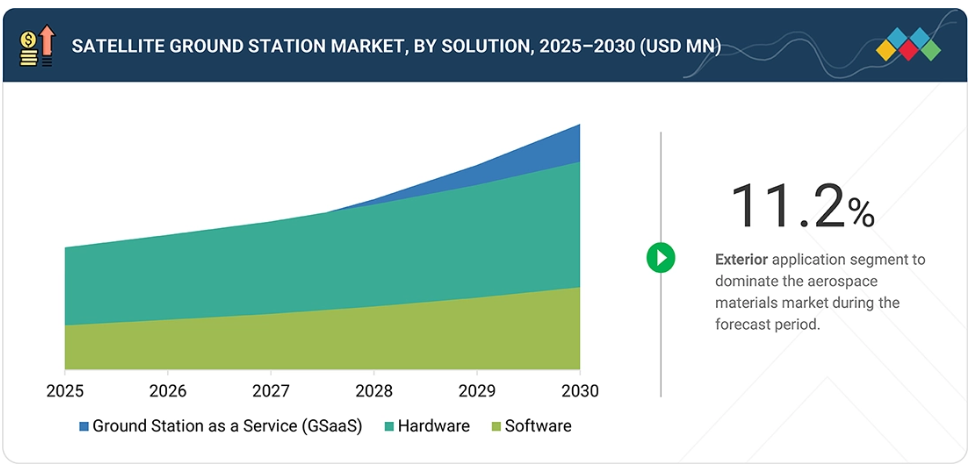The image size is (973, 472).
Task: Toggle the Hardware legend label
Action: (433, 426)
